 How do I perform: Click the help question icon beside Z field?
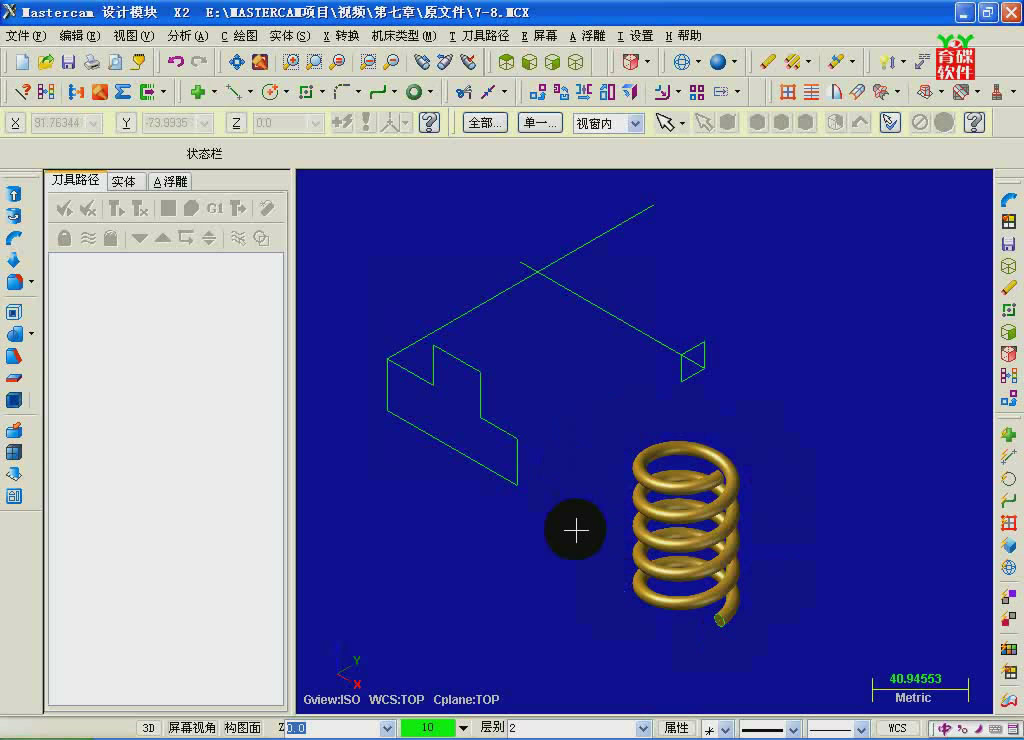coord(429,122)
